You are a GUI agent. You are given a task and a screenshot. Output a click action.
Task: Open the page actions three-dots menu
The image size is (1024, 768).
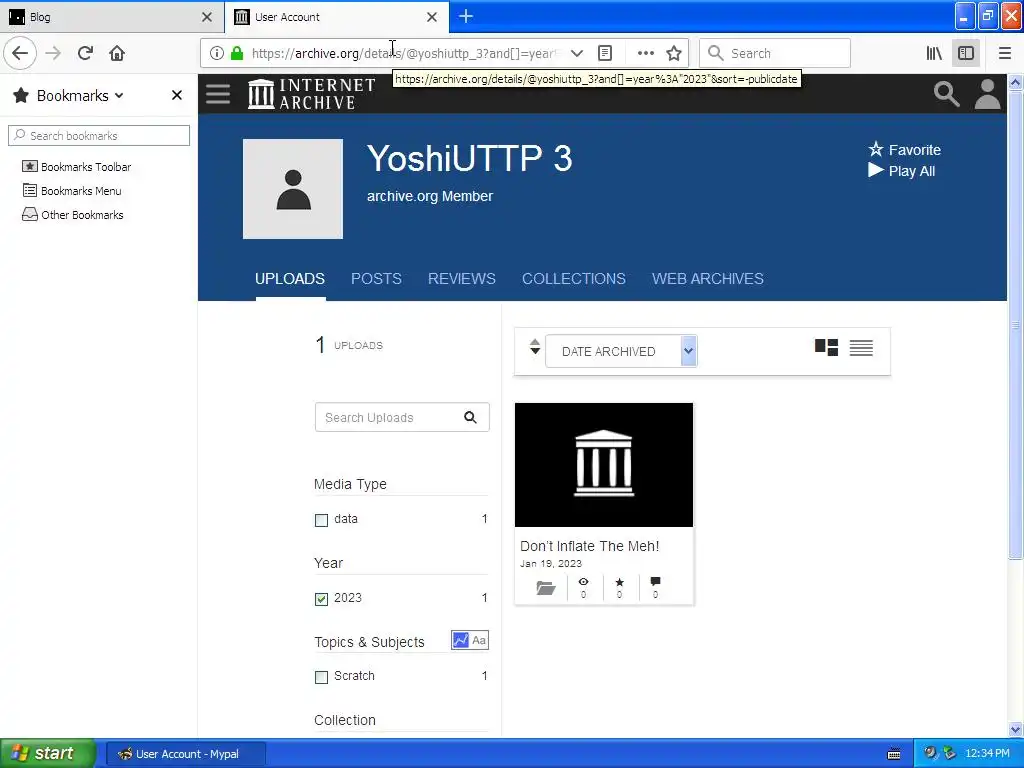[x=645, y=53]
